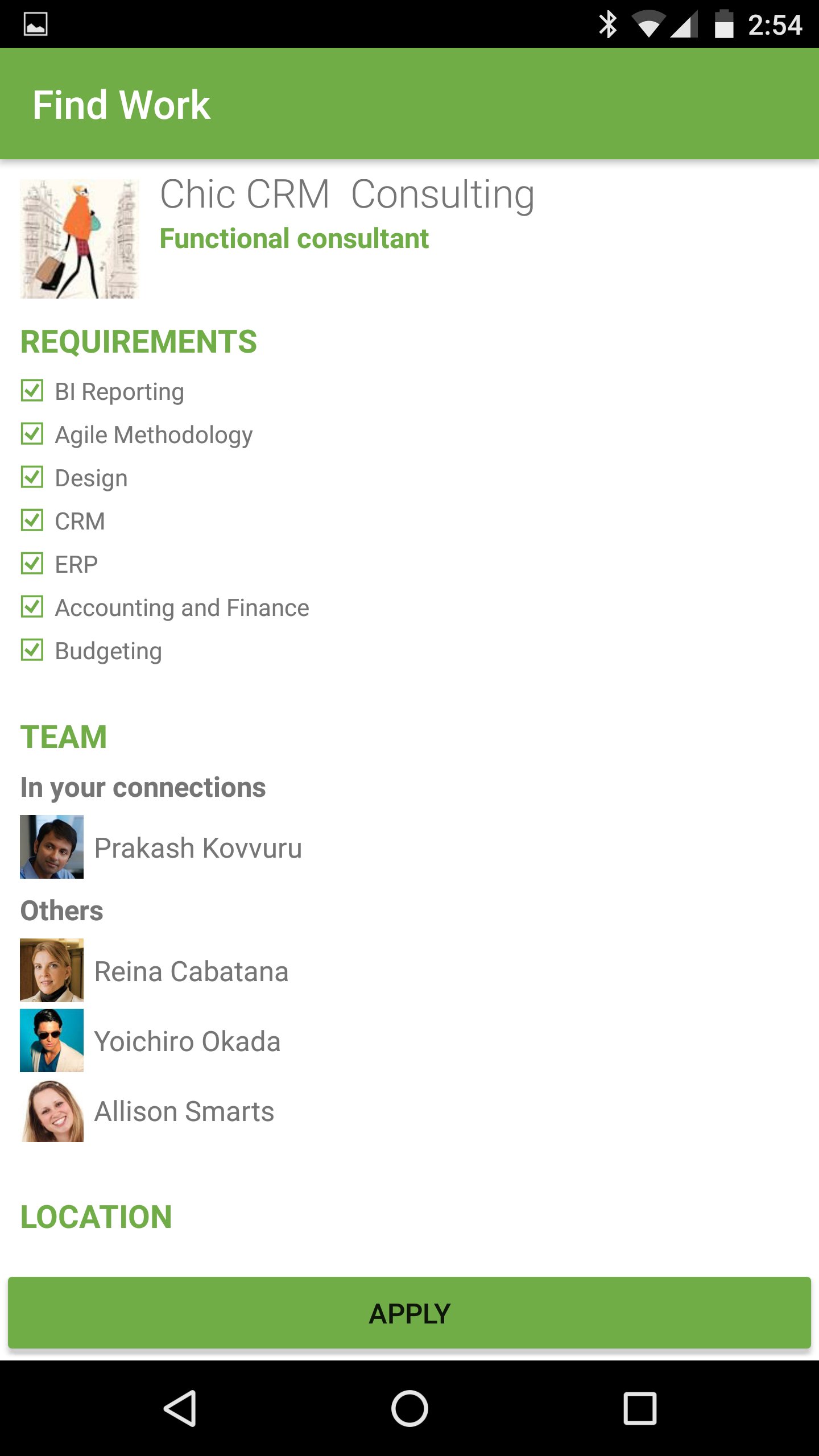This screenshot has height=1456, width=819.
Task: Tap the battery indicator icon
Action: pos(723,24)
